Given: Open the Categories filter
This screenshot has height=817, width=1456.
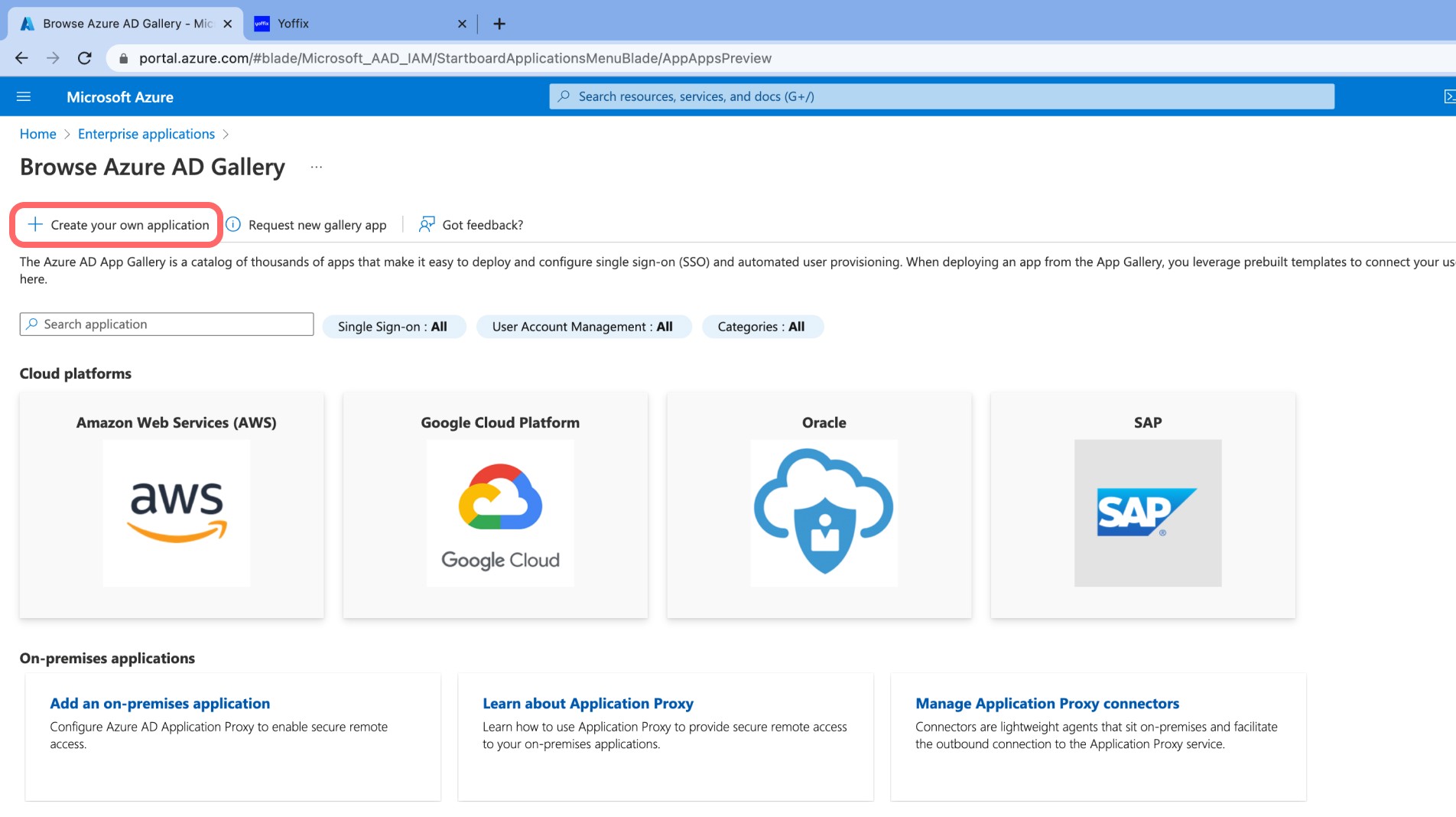Looking at the screenshot, I should (x=762, y=327).
